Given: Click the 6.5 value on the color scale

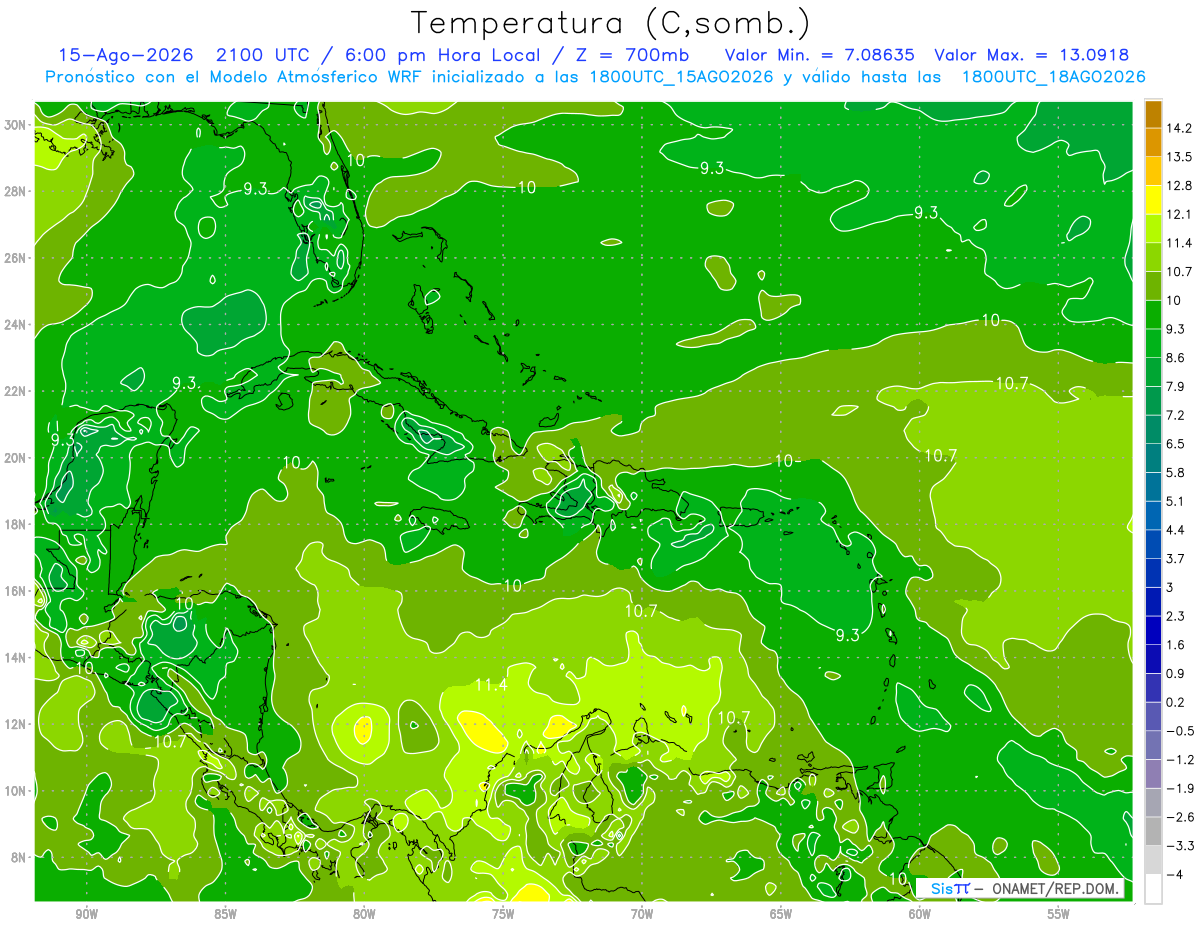Looking at the screenshot, I should click(1176, 444).
